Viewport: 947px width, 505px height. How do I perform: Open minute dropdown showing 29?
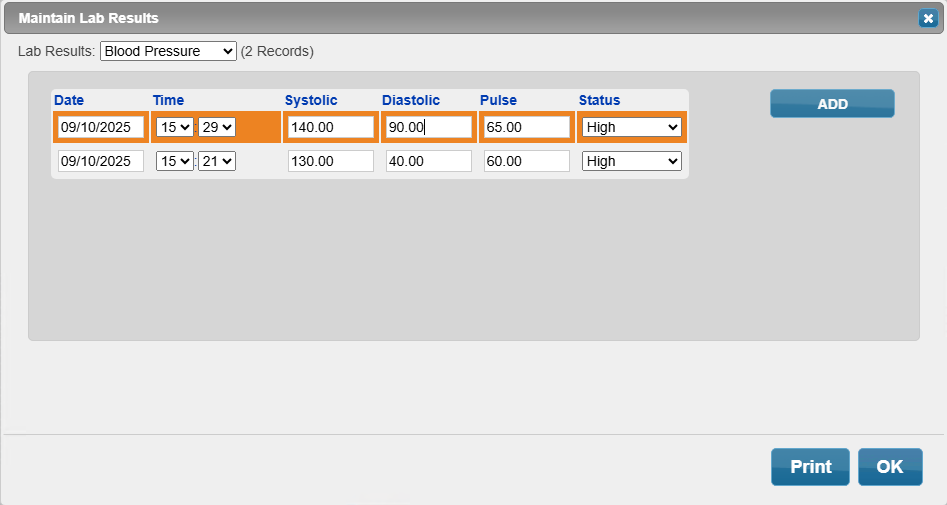click(x=216, y=127)
